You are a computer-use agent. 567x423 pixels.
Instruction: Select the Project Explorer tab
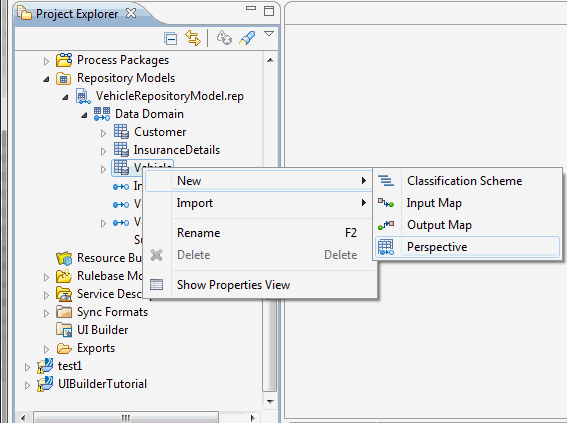tap(77, 14)
